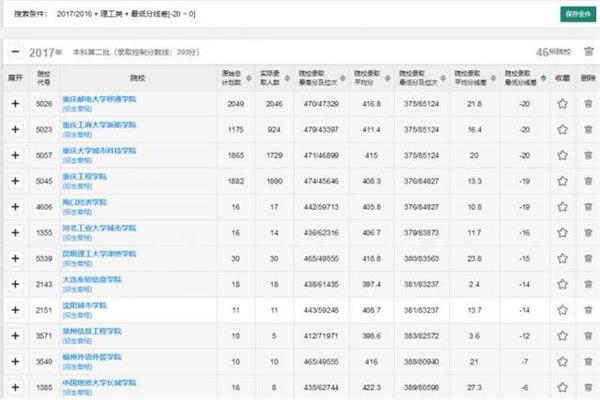This screenshot has height=400, width=600.
Task: Delete row 4606 using its trash icon
Action: tap(588, 207)
